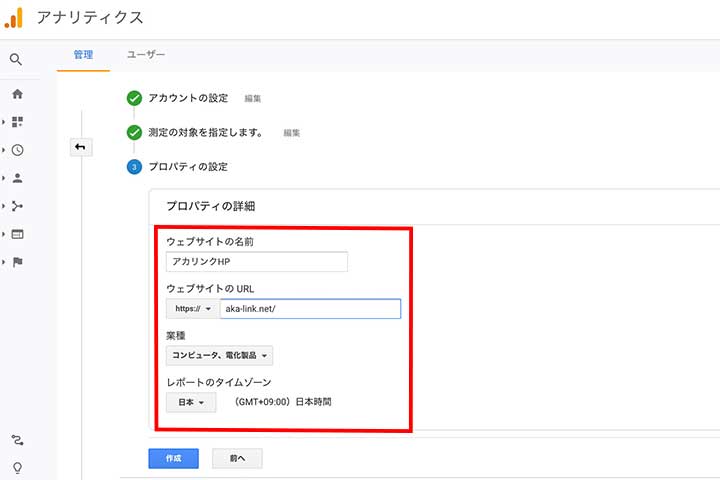Expand the Audience sidebar section arrow
The height and width of the screenshot is (480, 720).
click(3, 178)
